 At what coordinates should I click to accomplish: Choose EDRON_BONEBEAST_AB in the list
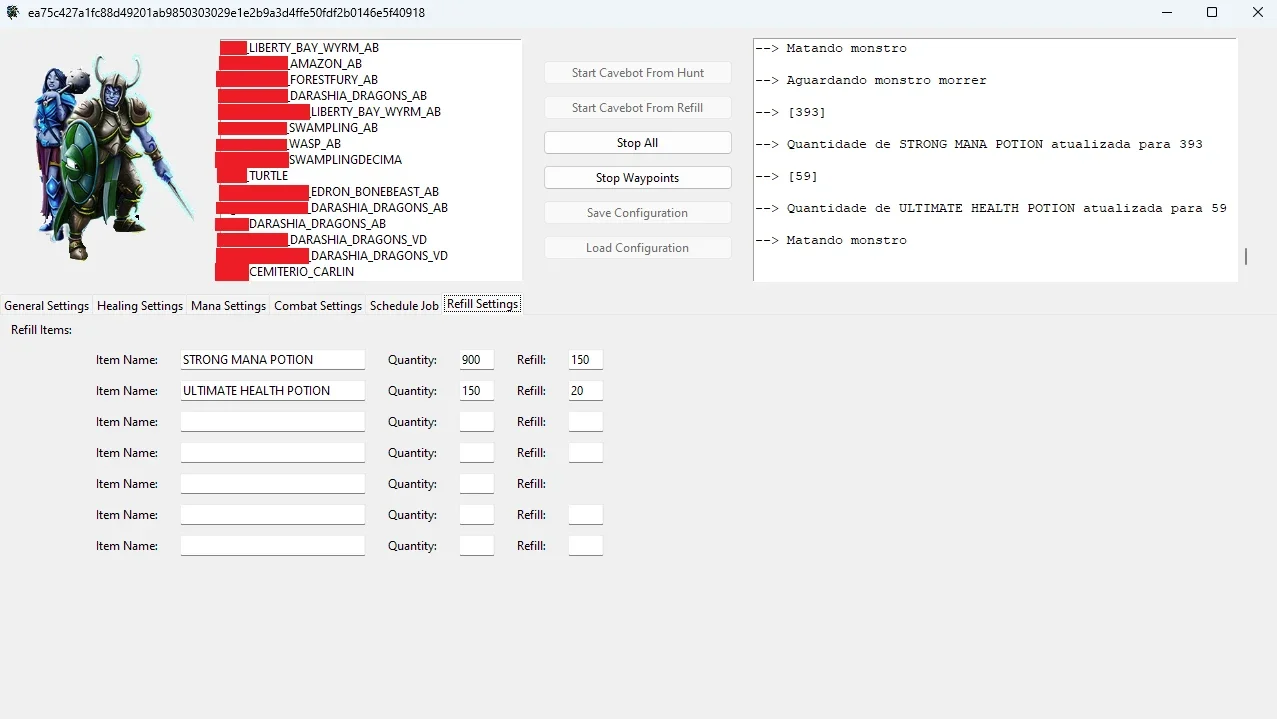tap(375, 191)
